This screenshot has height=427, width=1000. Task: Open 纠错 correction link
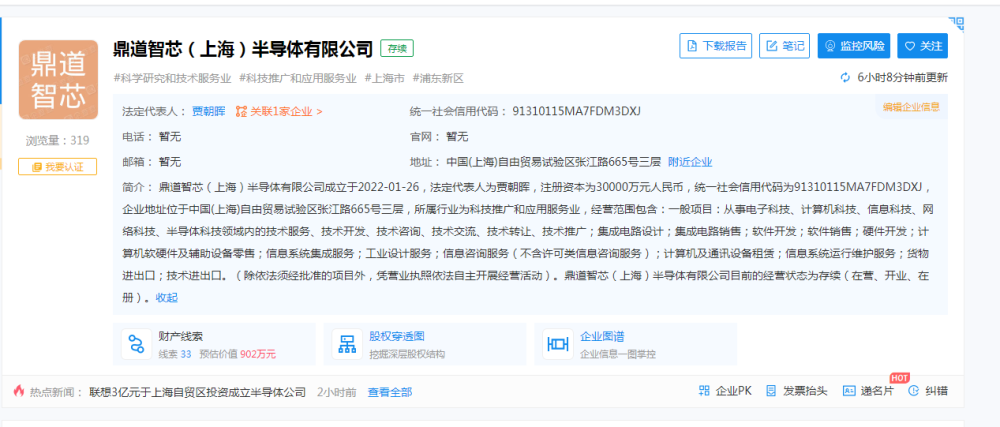(936, 391)
